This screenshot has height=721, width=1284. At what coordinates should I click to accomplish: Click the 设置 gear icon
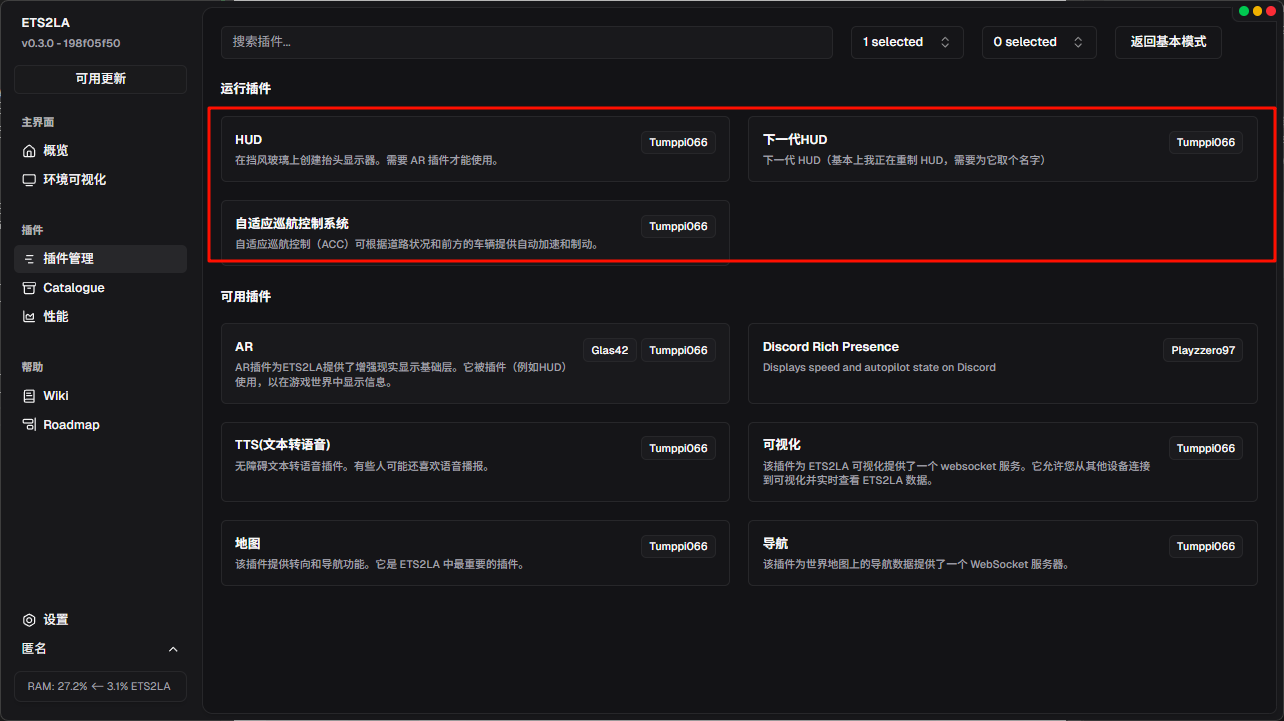click(x=29, y=620)
